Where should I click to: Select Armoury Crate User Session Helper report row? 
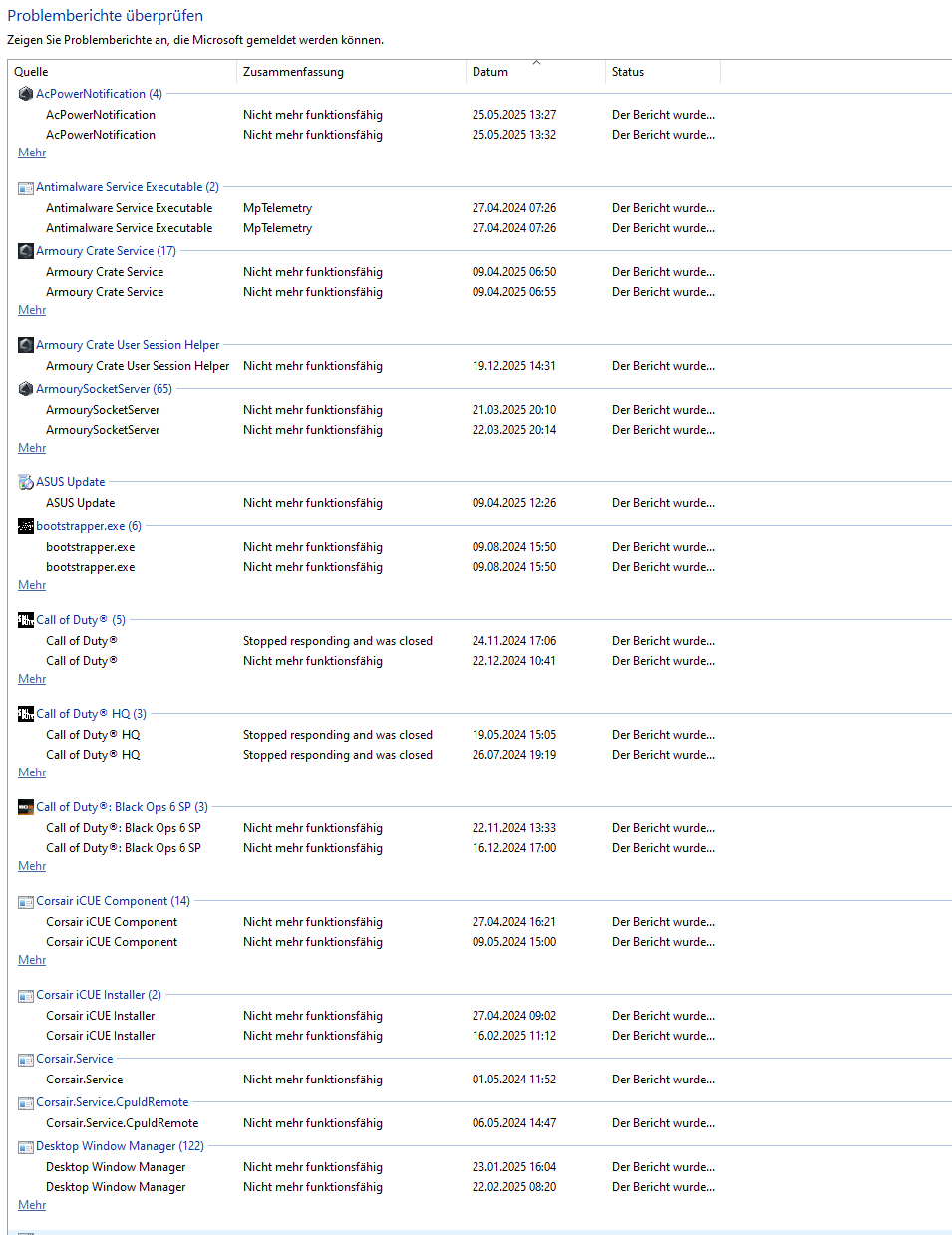tap(380, 366)
